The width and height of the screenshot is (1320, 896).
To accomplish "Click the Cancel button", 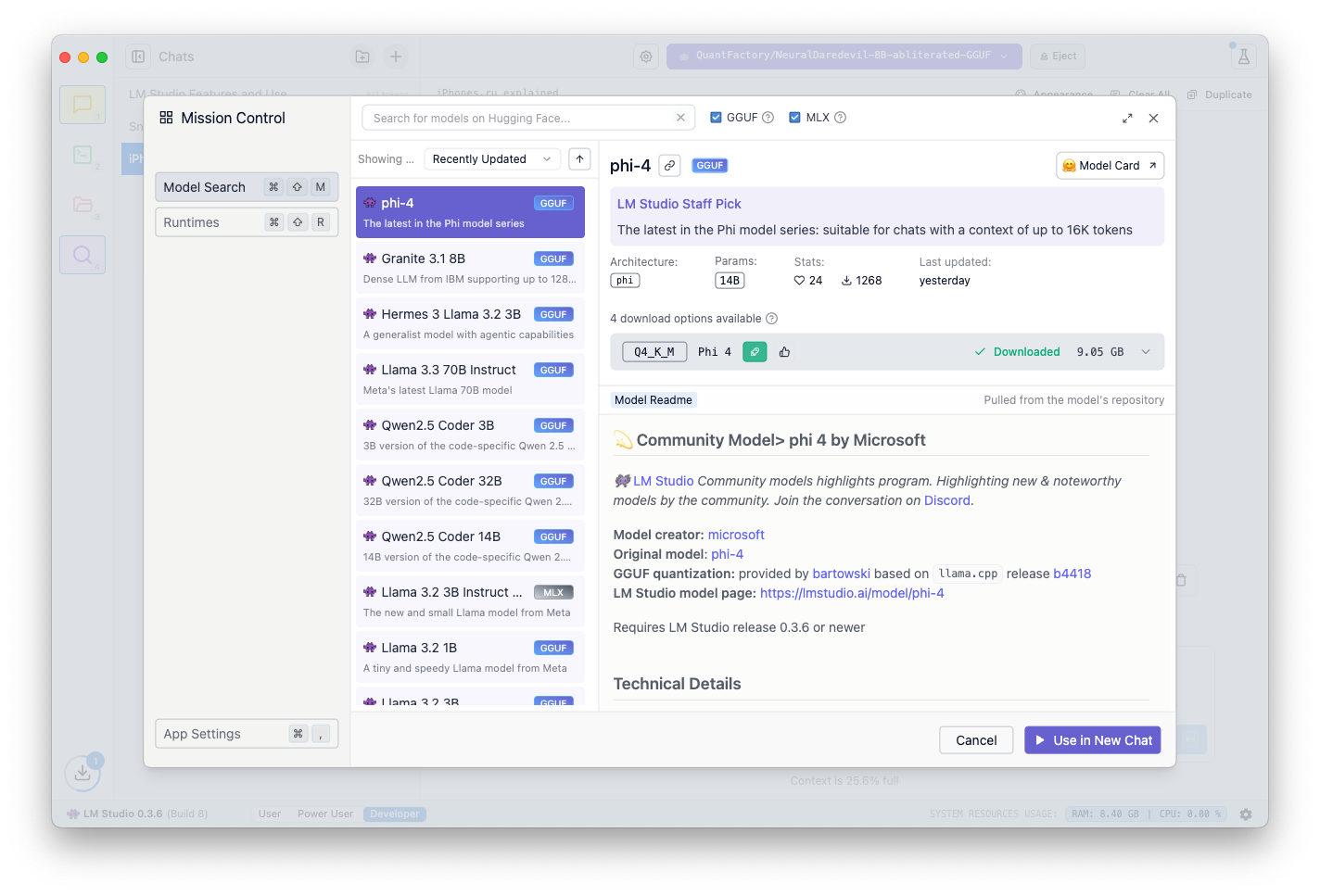I will coord(976,740).
